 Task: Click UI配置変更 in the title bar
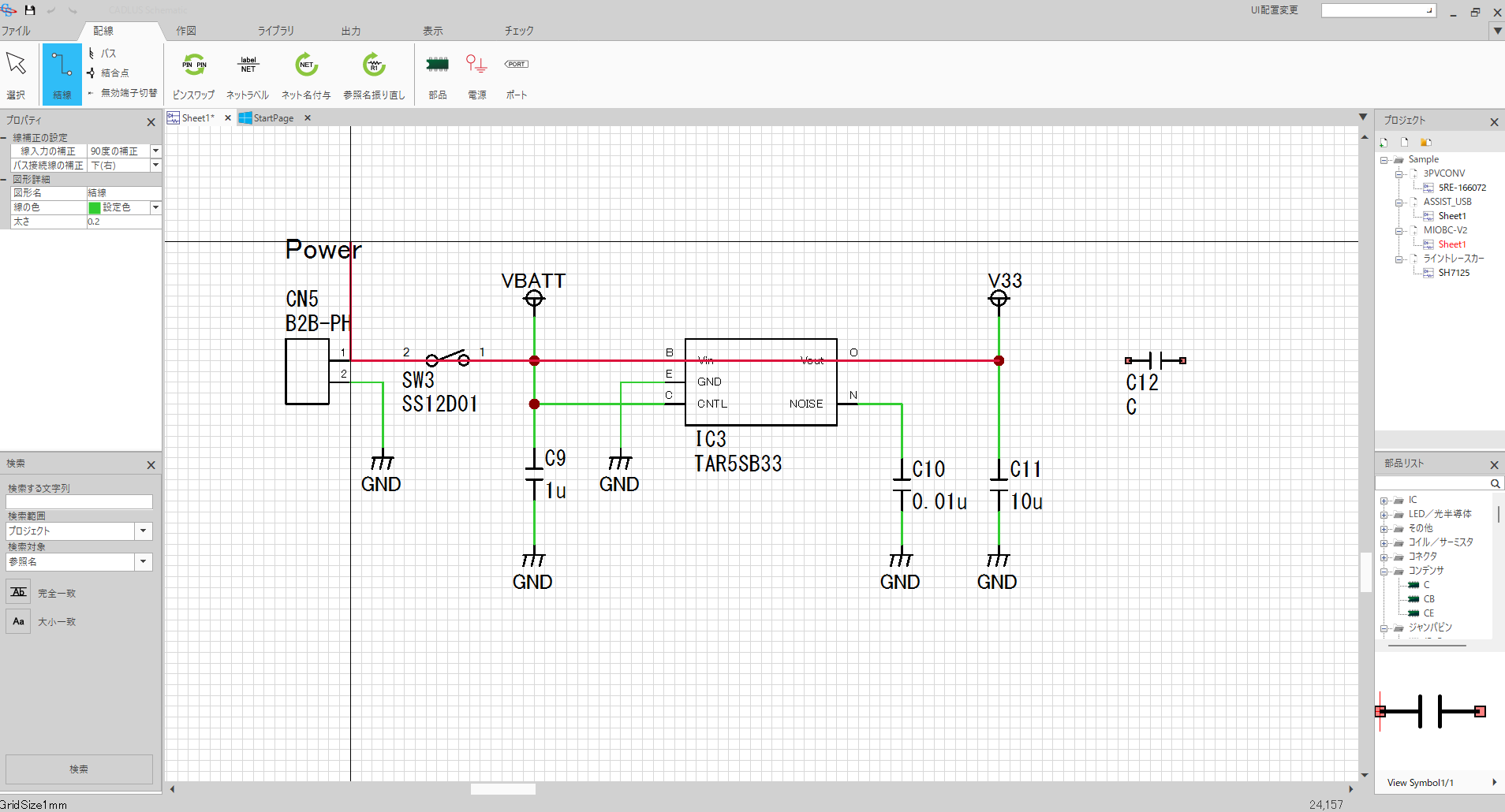click(x=1274, y=10)
